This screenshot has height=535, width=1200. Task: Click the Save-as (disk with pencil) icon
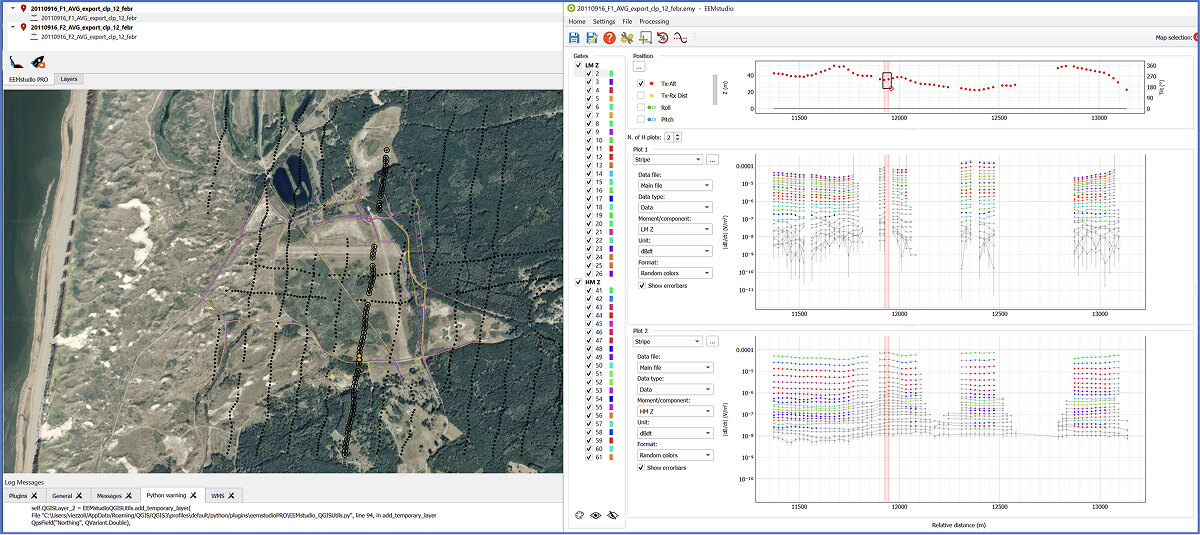591,38
